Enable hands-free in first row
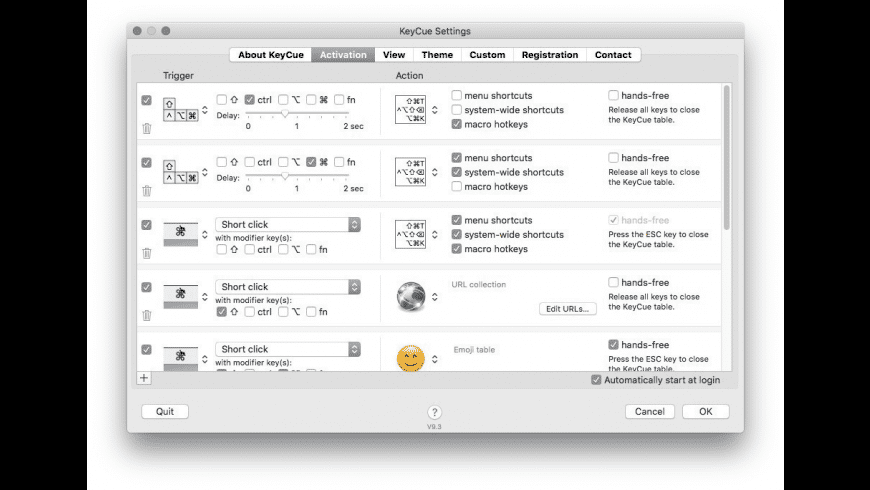 tap(613, 95)
